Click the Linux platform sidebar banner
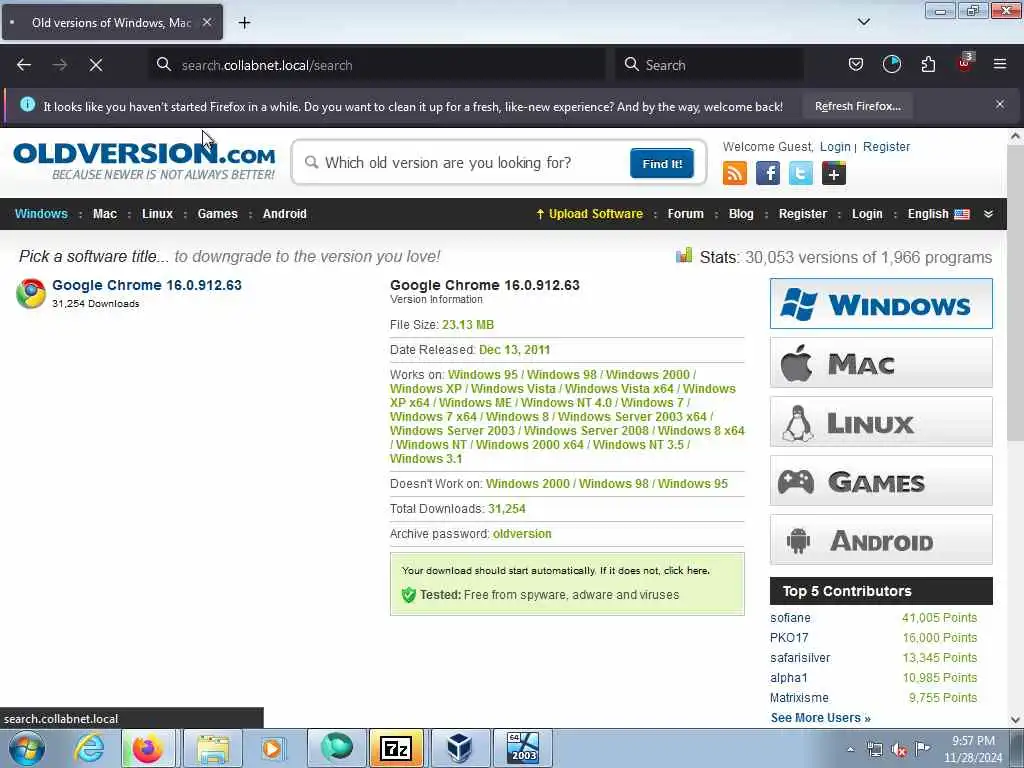This screenshot has height=768, width=1024. tap(881, 422)
